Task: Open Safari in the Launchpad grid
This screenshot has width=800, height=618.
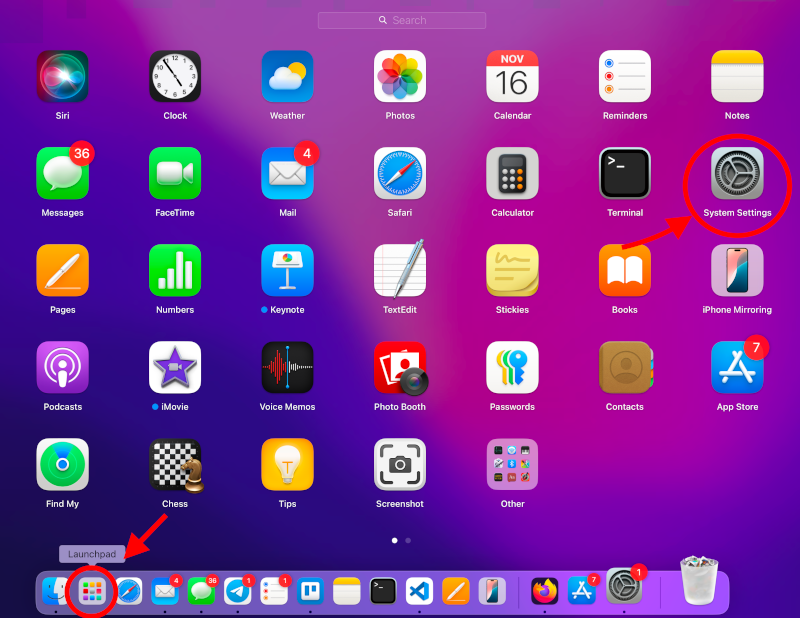Action: (400, 173)
